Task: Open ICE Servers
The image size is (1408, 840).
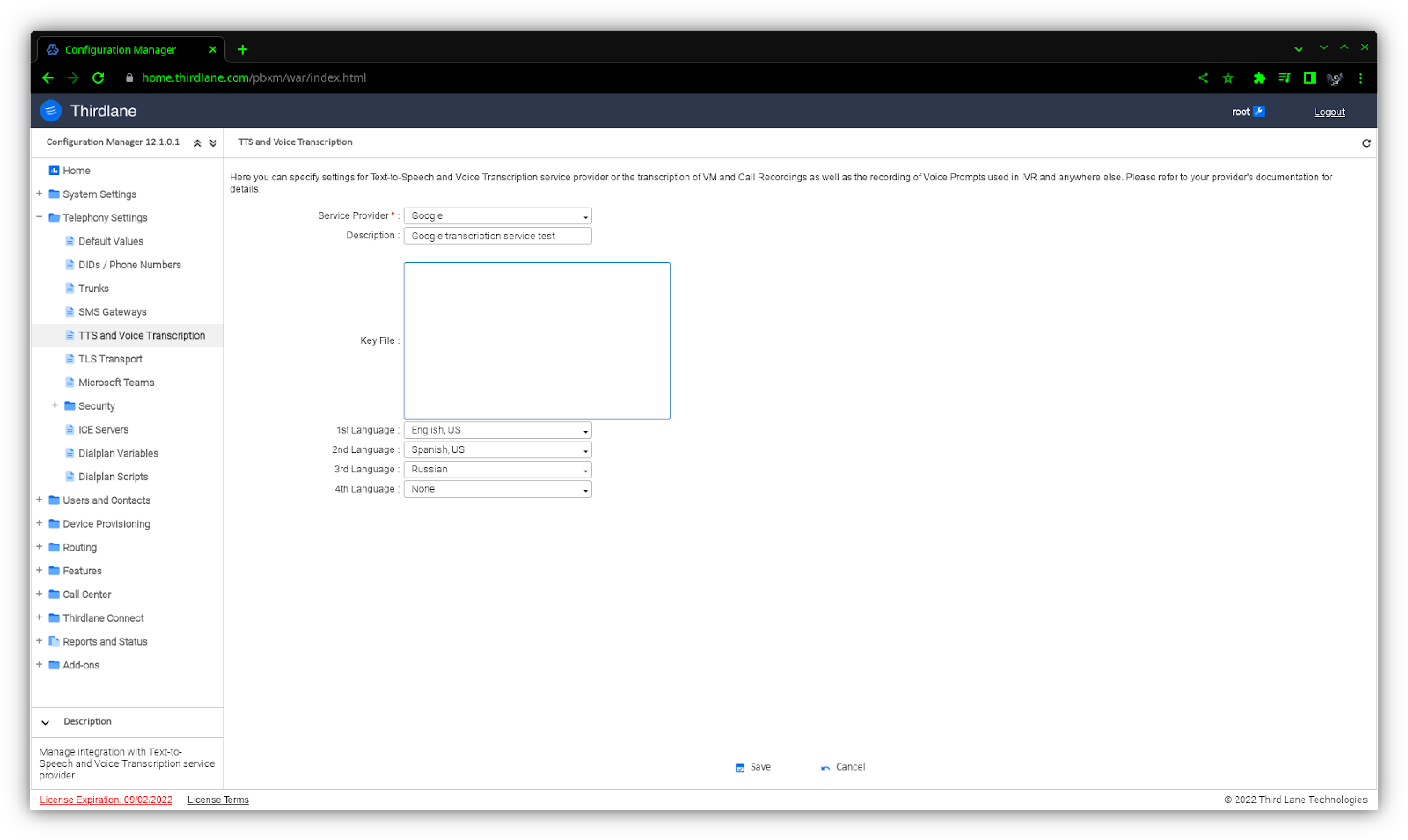Action: coord(103,430)
